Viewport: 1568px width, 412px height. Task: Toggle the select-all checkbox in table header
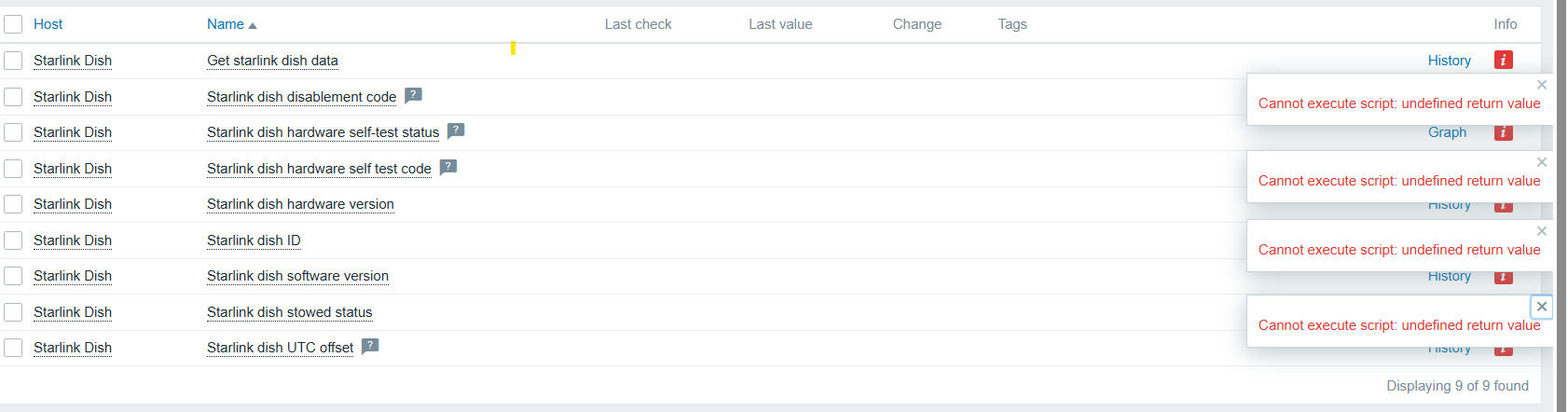13,24
